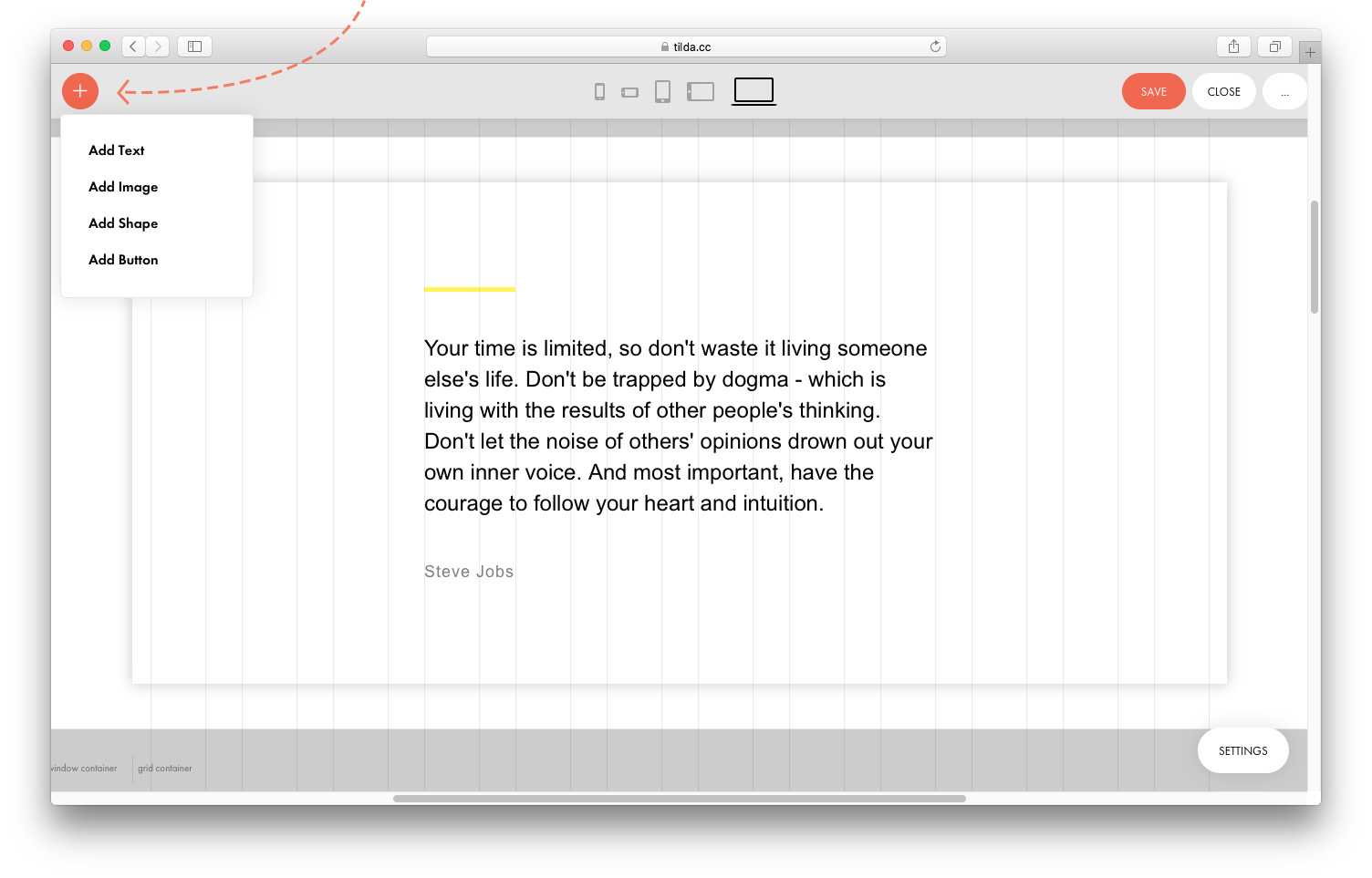Switch to the mobile portrait preview
The height and width of the screenshot is (878, 1372).
[x=599, y=91]
